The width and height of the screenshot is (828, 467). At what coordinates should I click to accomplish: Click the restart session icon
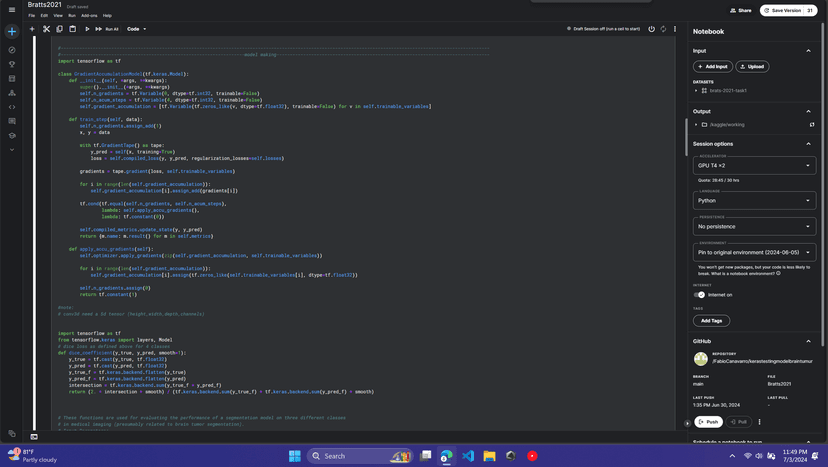pos(663,29)
